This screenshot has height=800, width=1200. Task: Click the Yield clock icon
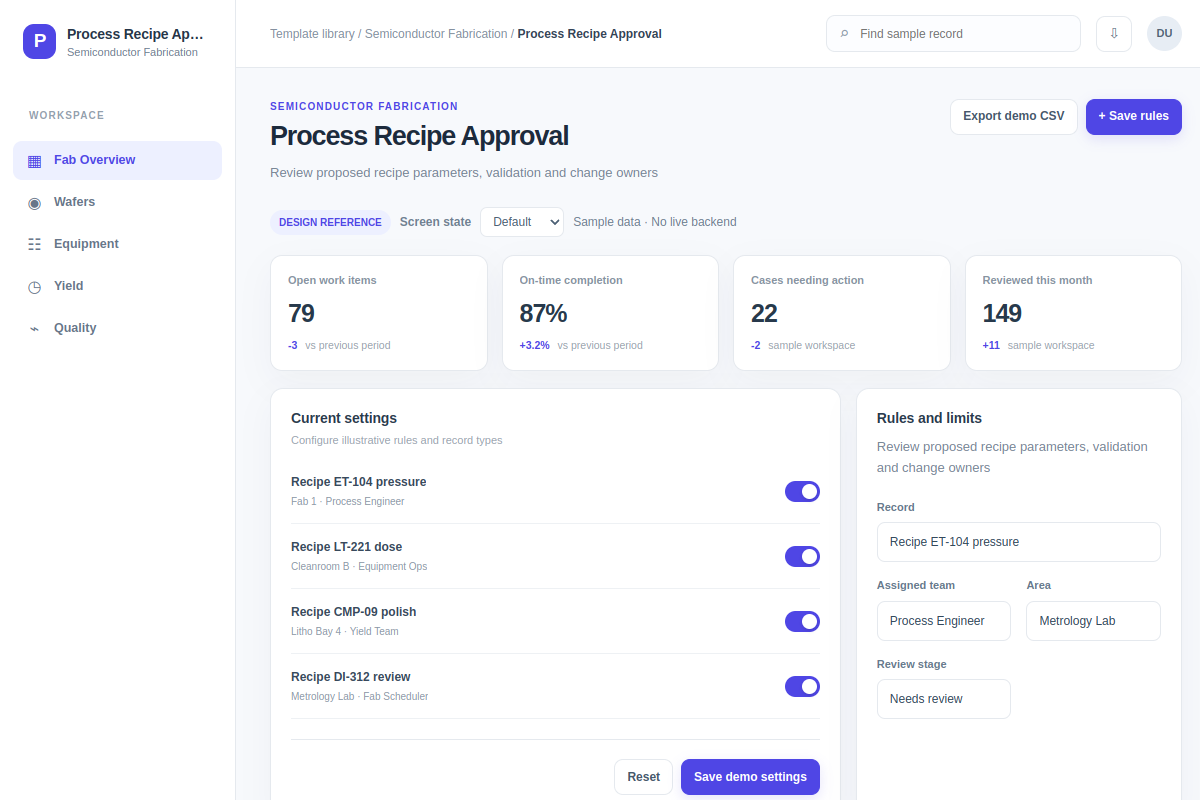(x=34, y=287)
